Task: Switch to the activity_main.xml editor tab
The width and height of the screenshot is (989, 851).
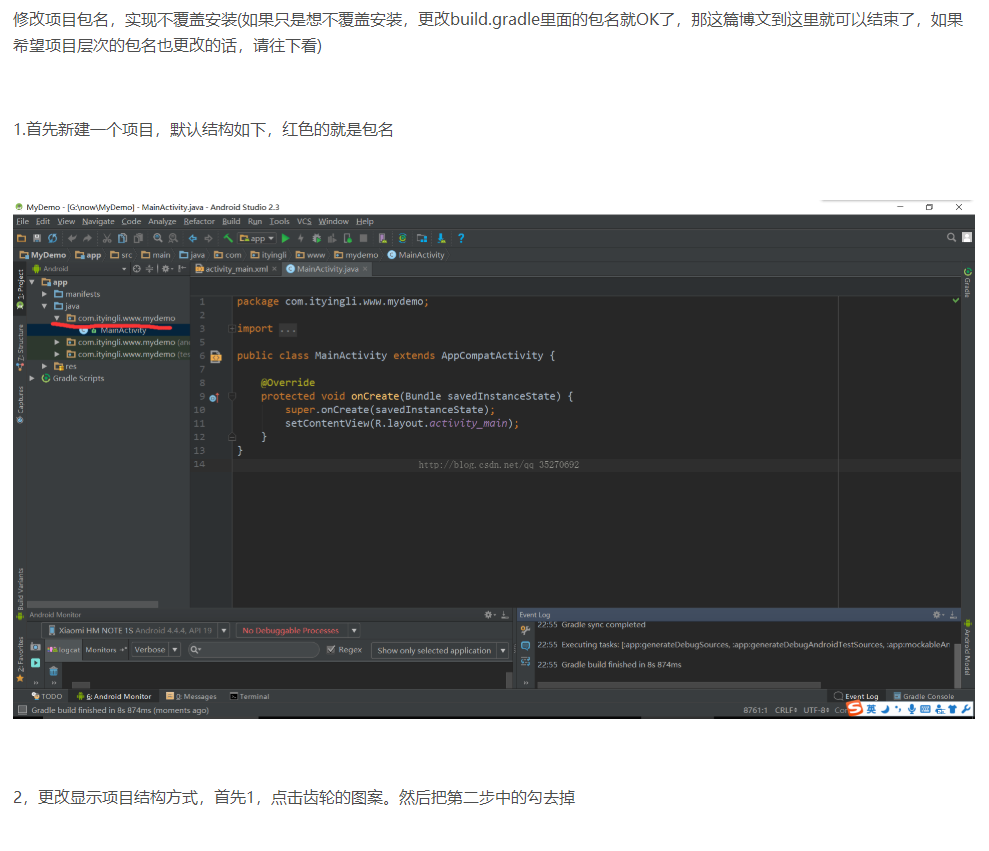Action: (x=236, y=269)
